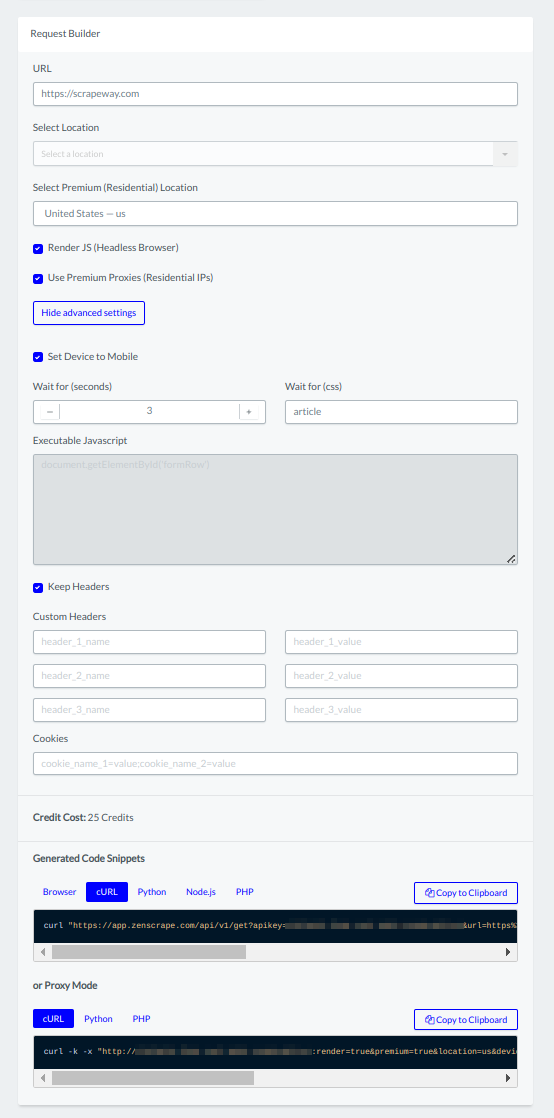Select the Browser code snippet tab
Viewport: 554px width, 1118px height.
59,892
